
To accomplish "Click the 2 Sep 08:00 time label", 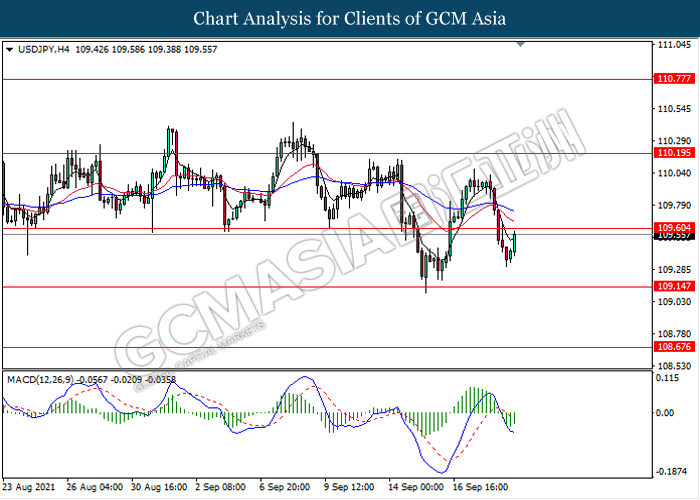I will point(220,487).
